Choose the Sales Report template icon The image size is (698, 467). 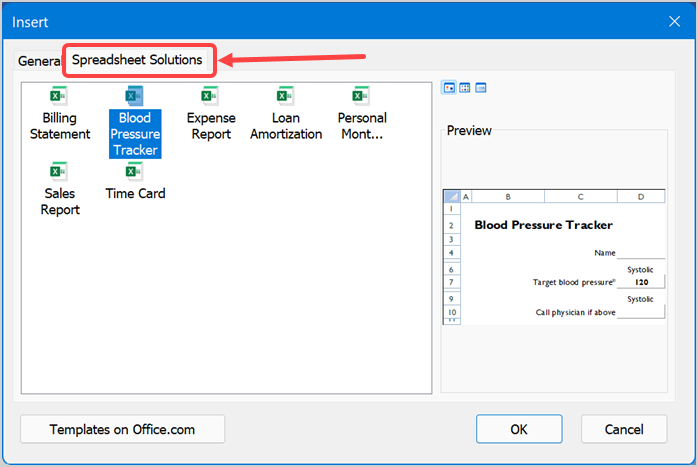click(x=60, y=172)
